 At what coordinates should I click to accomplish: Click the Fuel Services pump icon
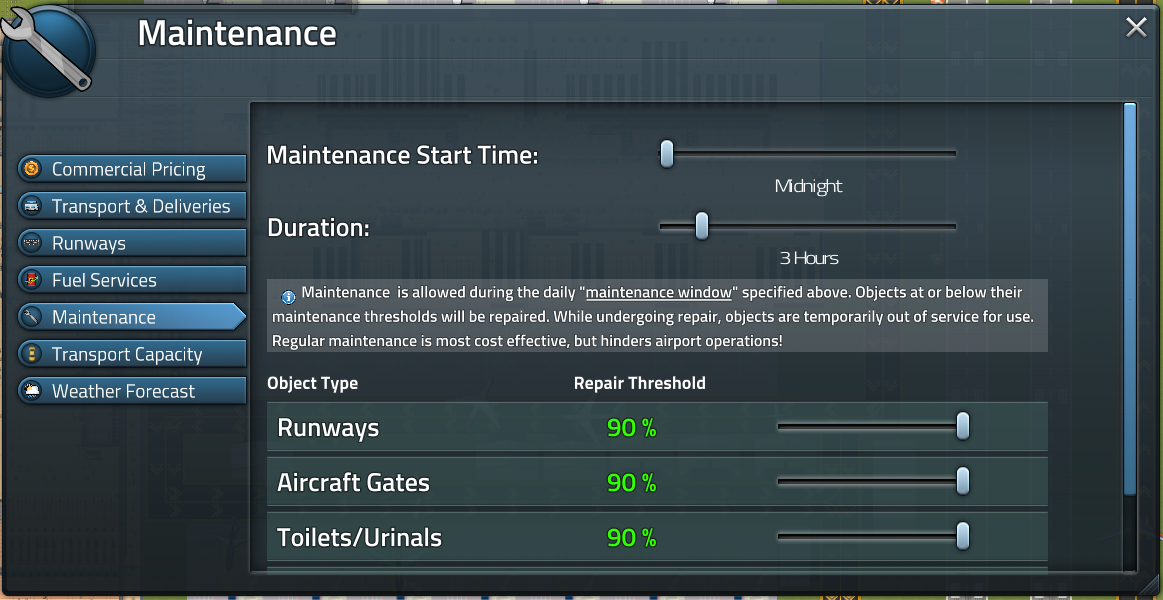31,280
